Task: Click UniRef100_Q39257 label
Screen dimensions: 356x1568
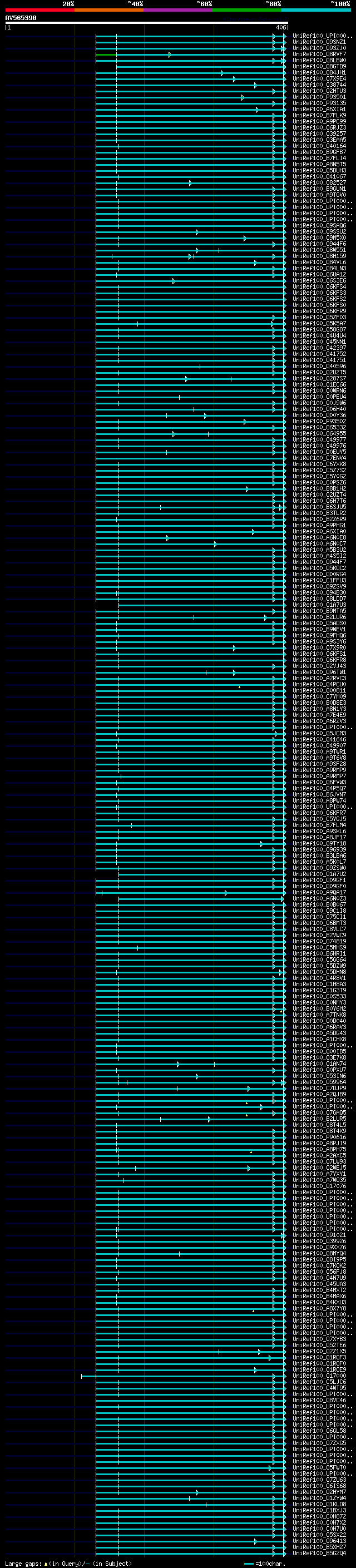Action: pyautogui.click(x=319, y=134)
